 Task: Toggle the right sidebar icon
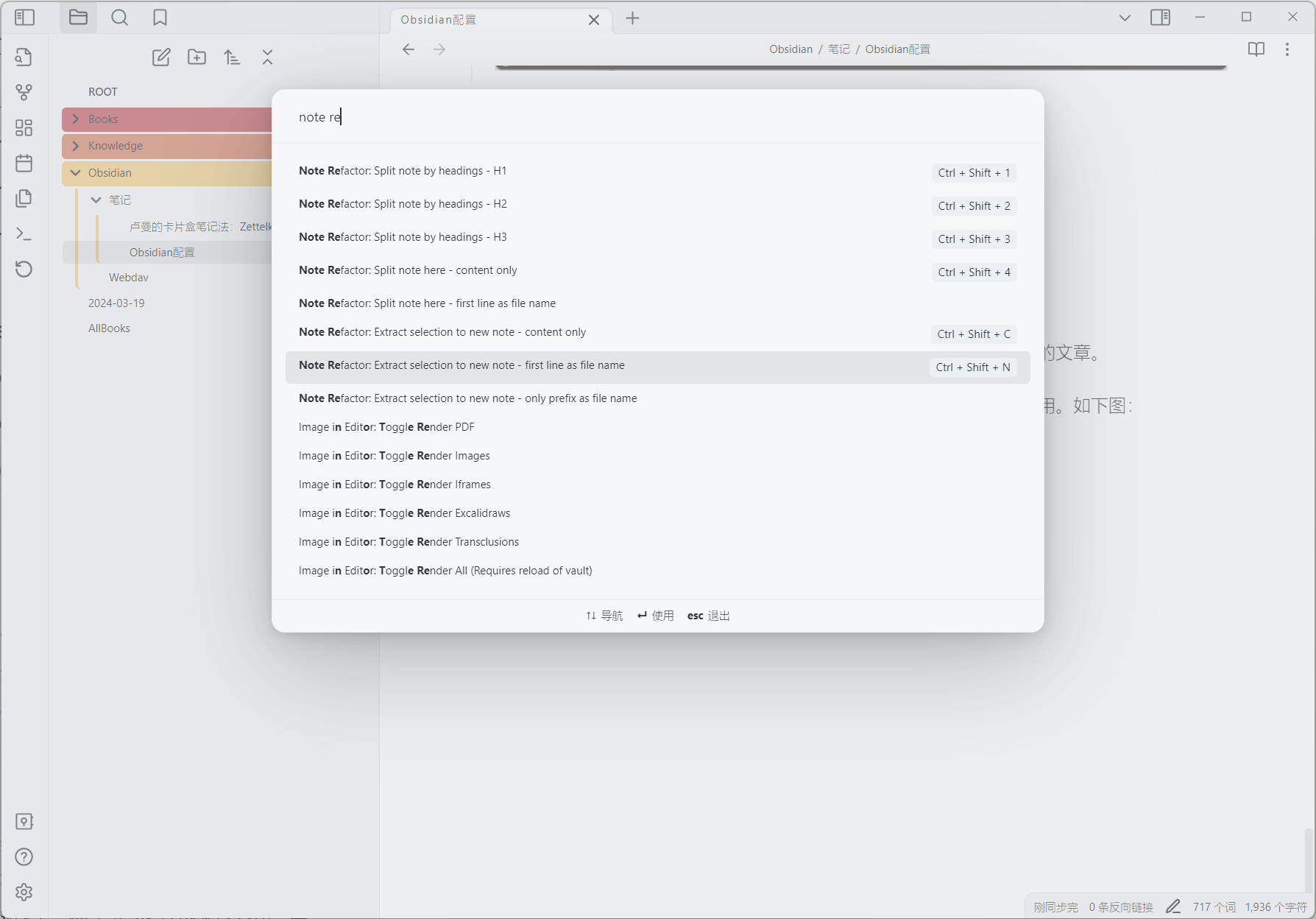1160,17
